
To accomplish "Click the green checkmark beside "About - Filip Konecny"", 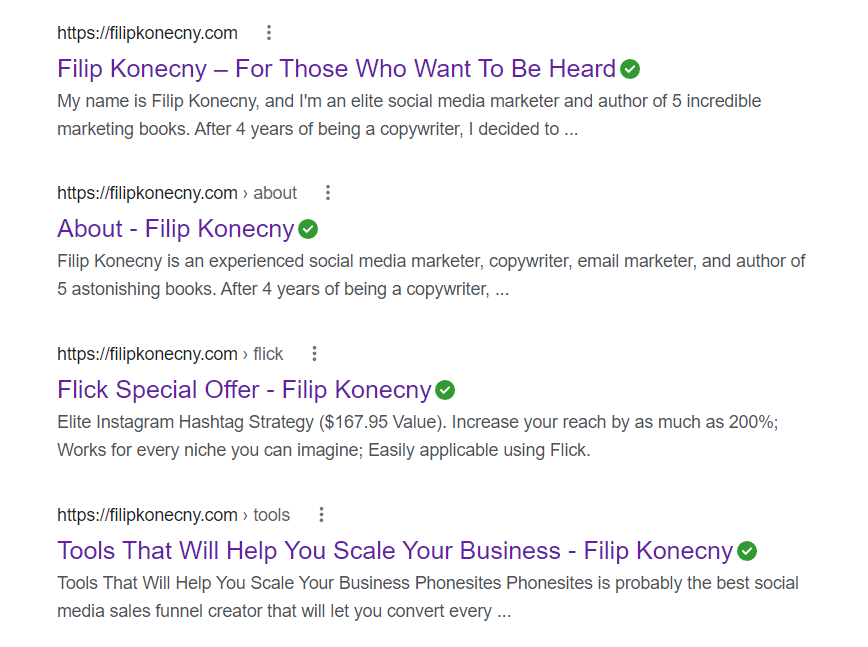I will point(307,229).
